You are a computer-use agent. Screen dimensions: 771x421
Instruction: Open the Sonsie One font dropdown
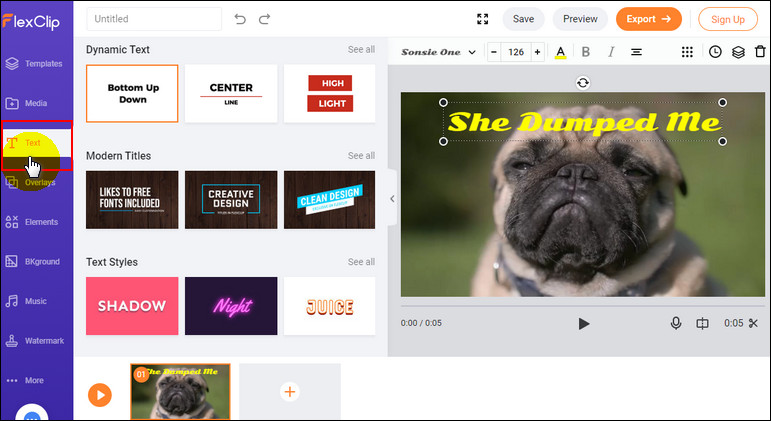438,52
